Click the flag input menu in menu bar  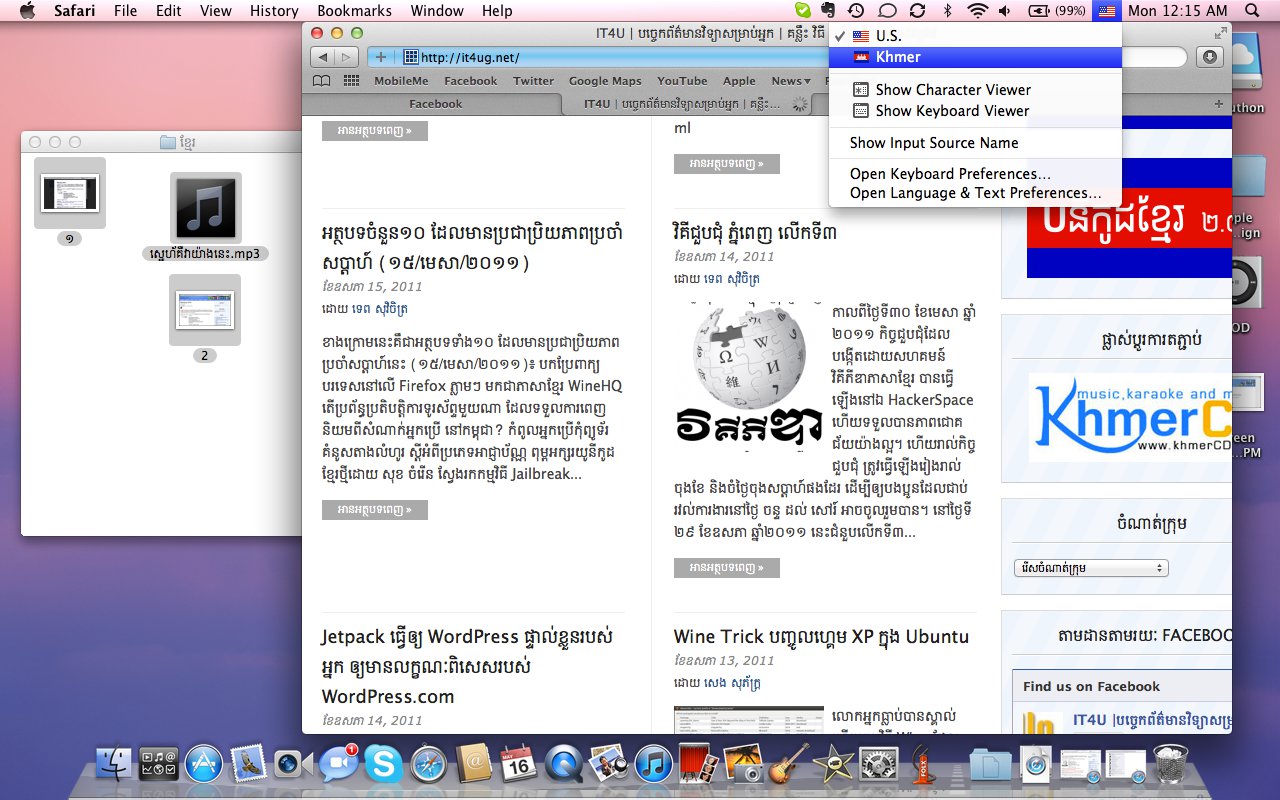pyautogui.click(x=1106, y=11)
